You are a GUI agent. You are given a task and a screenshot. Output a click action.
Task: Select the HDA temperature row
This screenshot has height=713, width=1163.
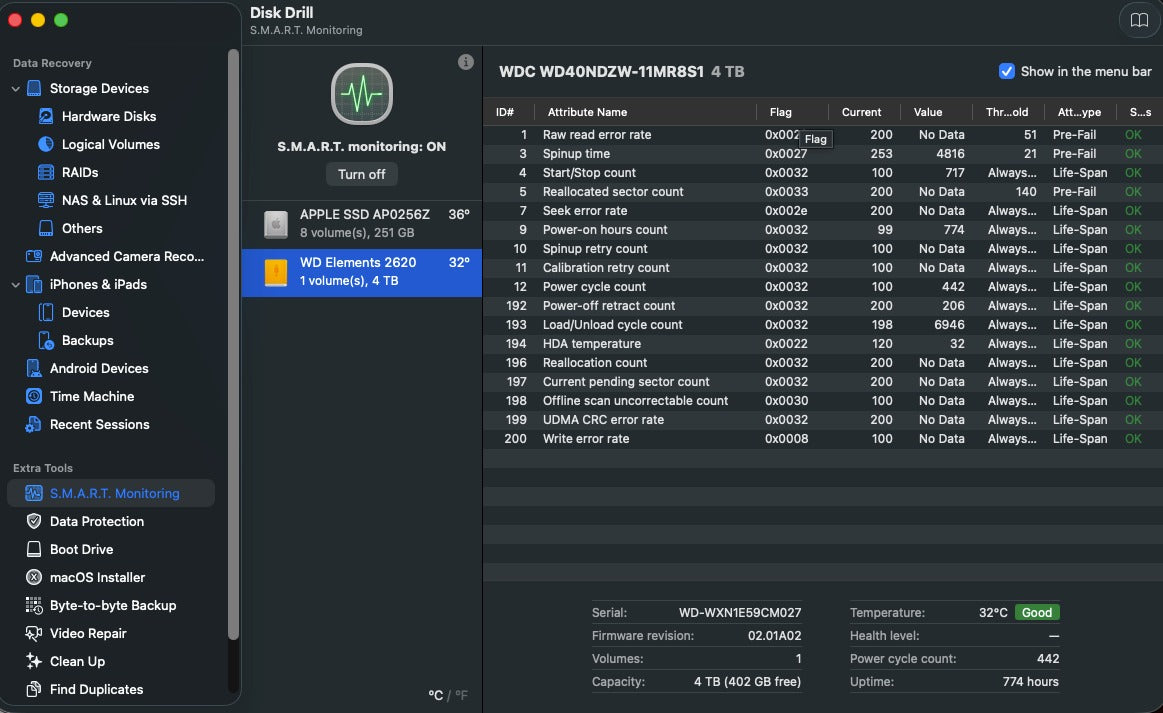(823, 344)
